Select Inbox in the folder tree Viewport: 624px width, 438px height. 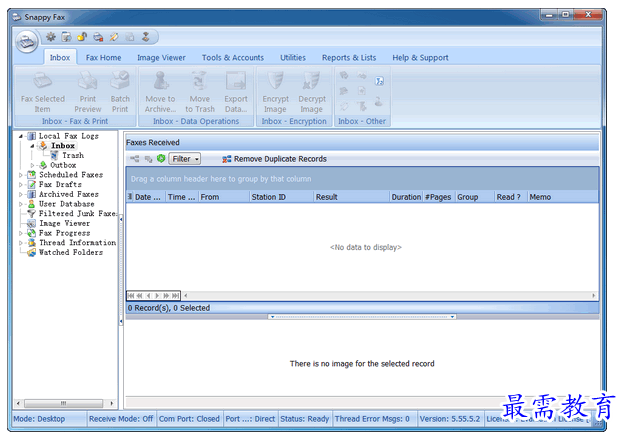tap(63, 146)
